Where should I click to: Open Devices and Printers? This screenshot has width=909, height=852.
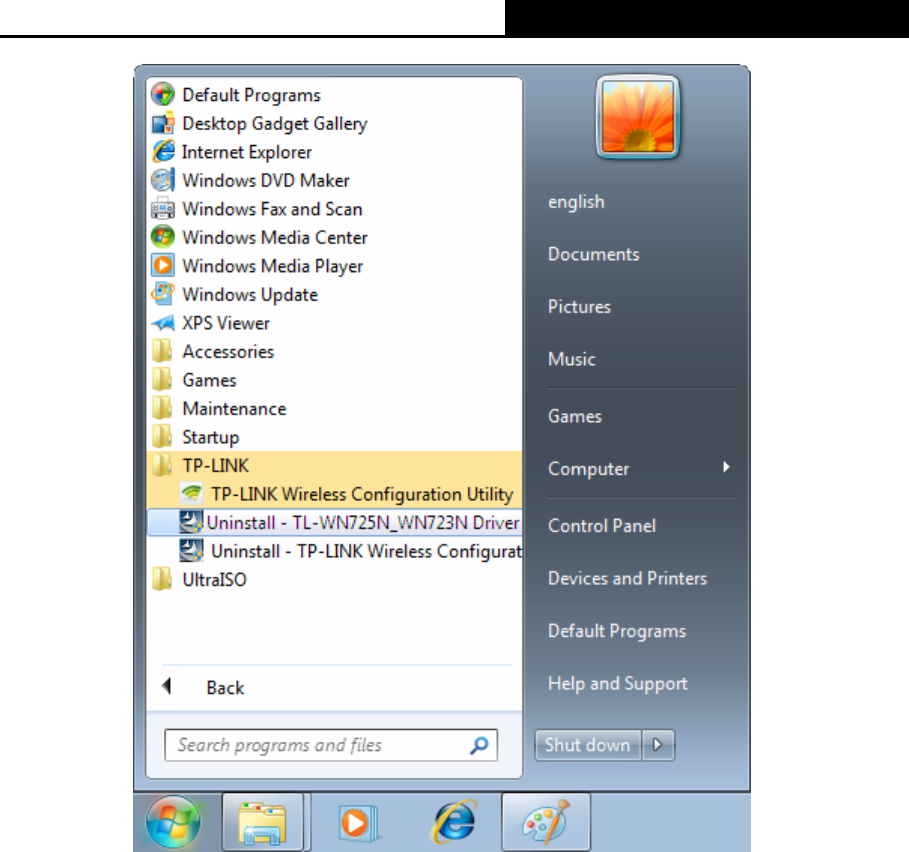click(x=627, y=578)
